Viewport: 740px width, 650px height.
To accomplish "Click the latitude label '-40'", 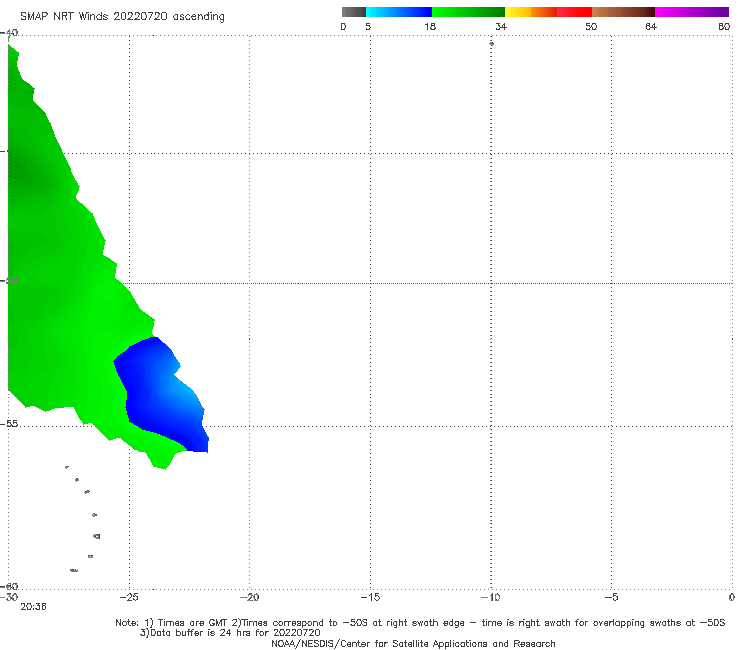I will click(9, 33).
